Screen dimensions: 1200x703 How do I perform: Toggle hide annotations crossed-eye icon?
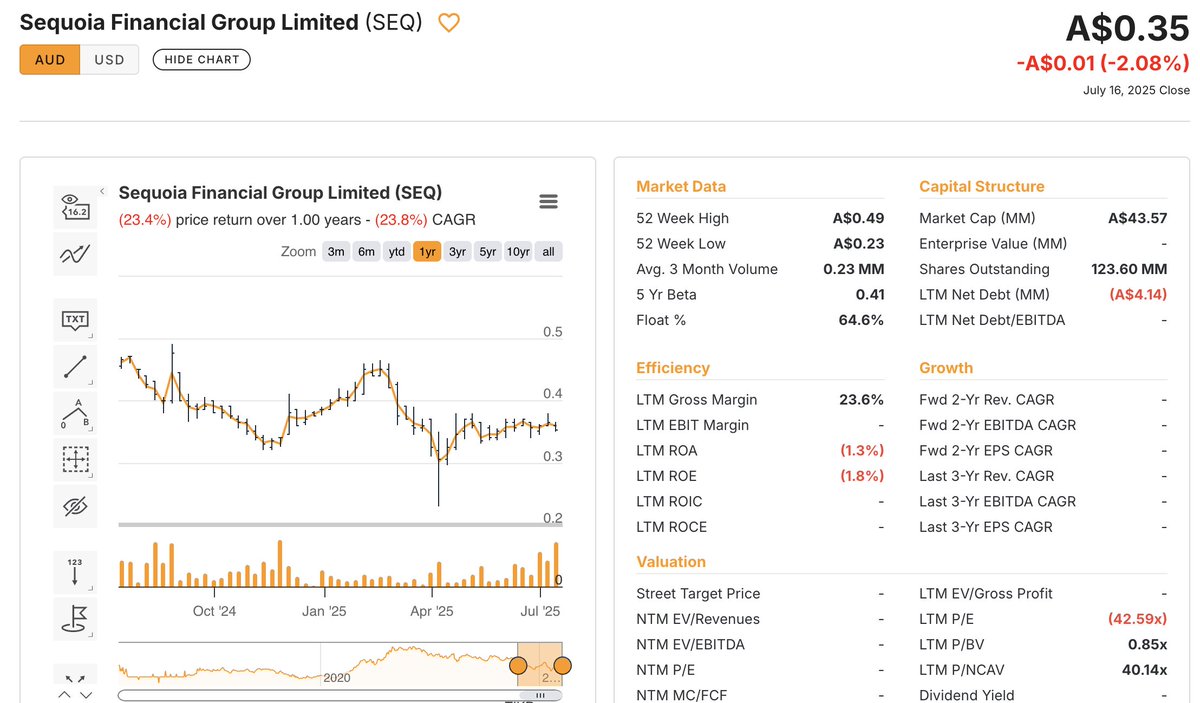(75, 507)
